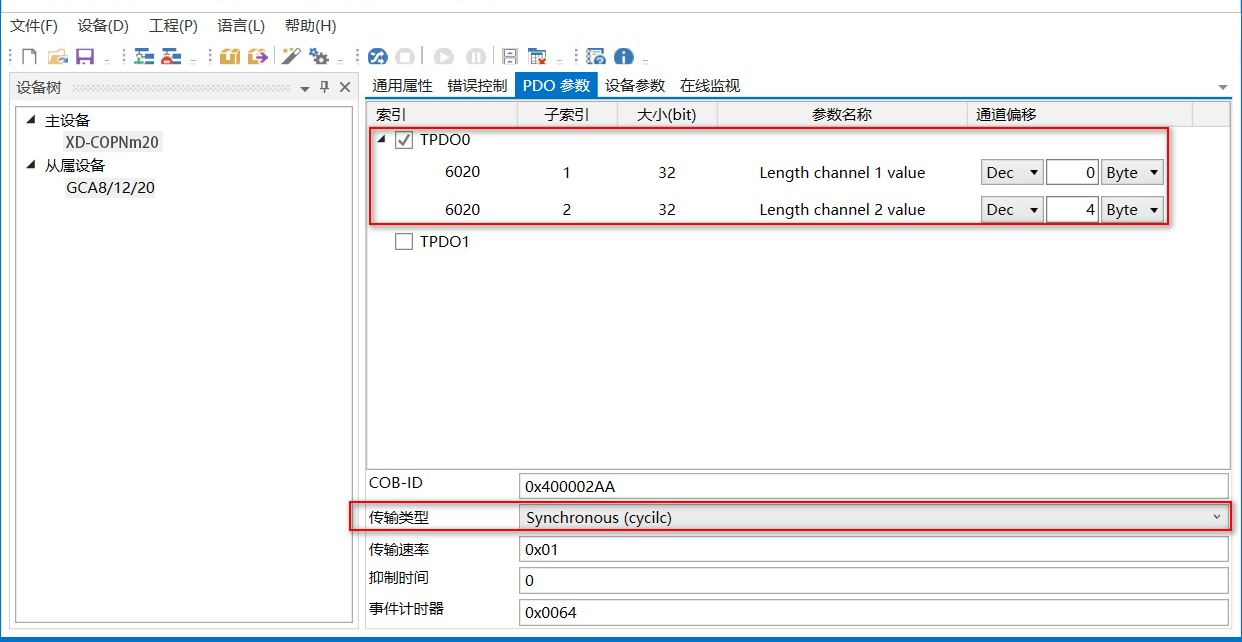
Task: Click the magic wand configuration wizard icon
Action: [290, 56]
